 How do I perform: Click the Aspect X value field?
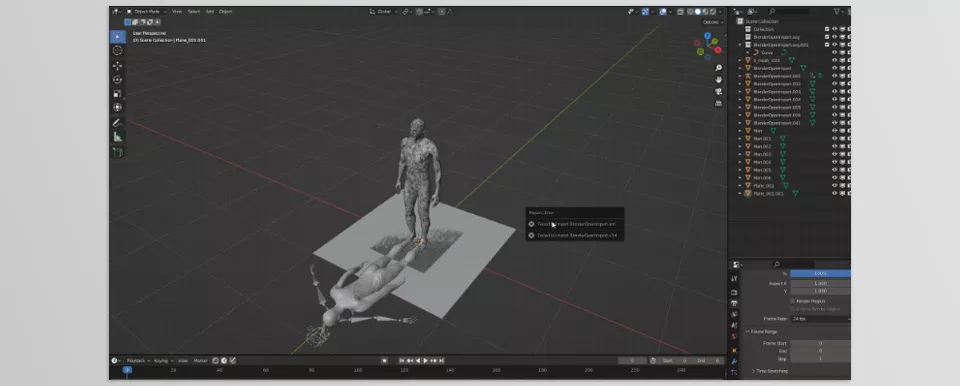[820, 284]
